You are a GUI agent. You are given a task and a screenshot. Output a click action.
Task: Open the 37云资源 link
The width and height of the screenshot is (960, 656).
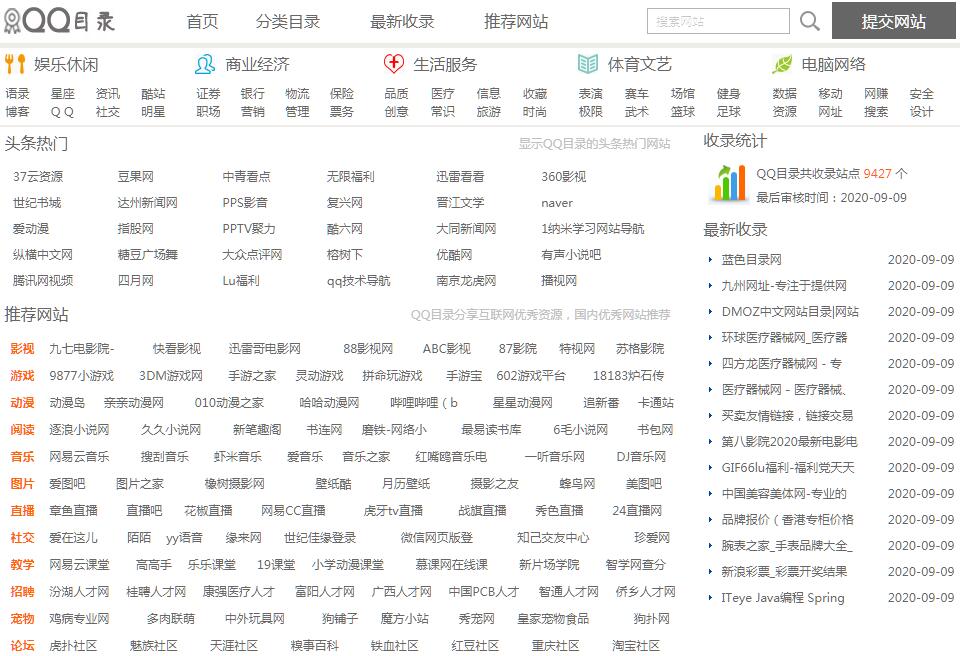point(38,176)
